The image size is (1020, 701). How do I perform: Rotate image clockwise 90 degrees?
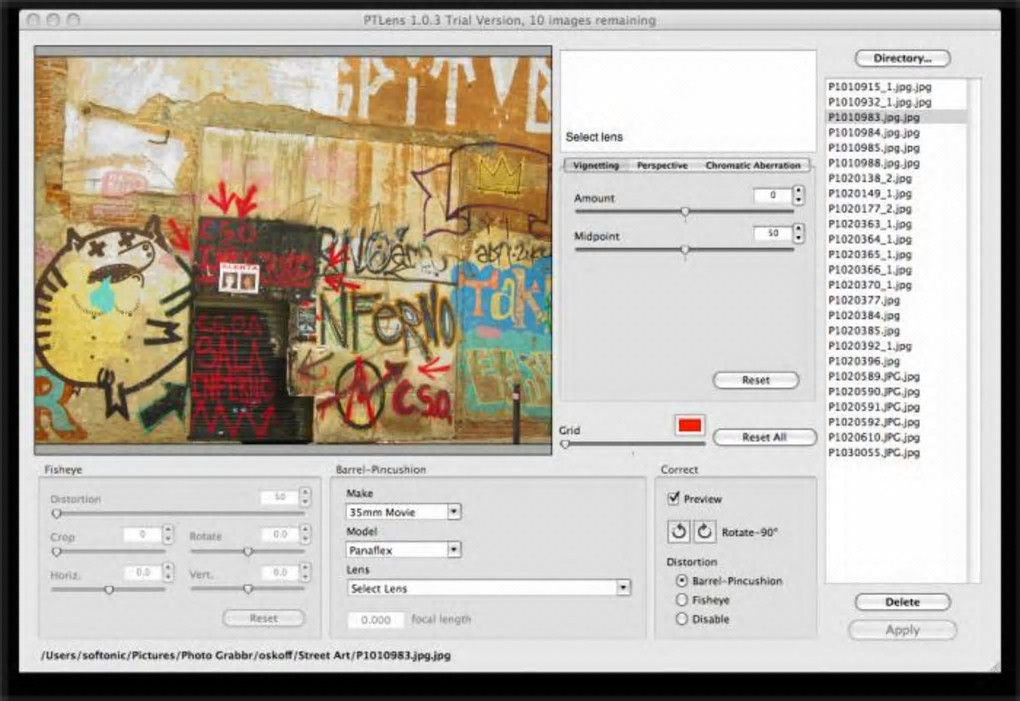pos(704,531)
